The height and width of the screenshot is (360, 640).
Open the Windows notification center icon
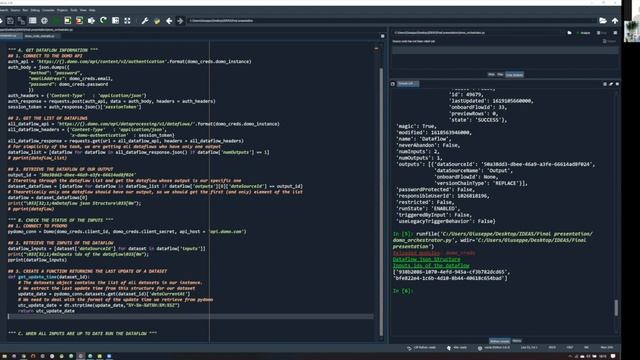point(613,356)
